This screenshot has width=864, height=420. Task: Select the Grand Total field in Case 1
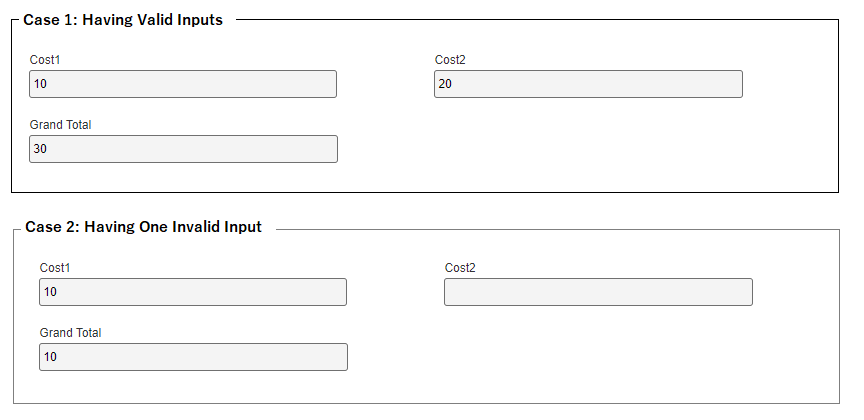click(x=183, y=149)
